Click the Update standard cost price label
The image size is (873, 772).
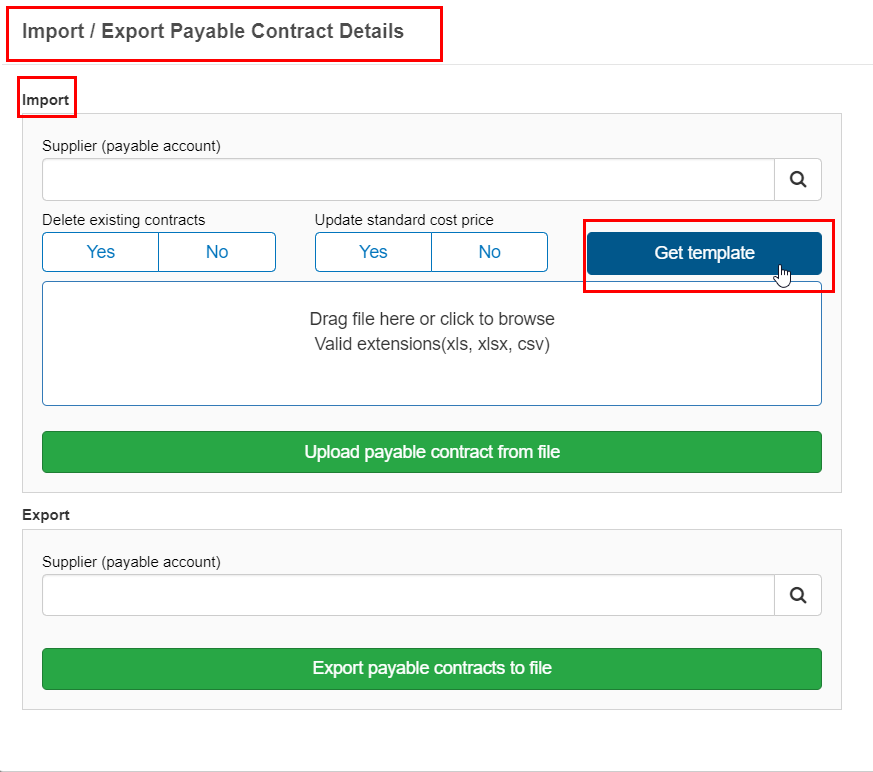click(404, 220)
